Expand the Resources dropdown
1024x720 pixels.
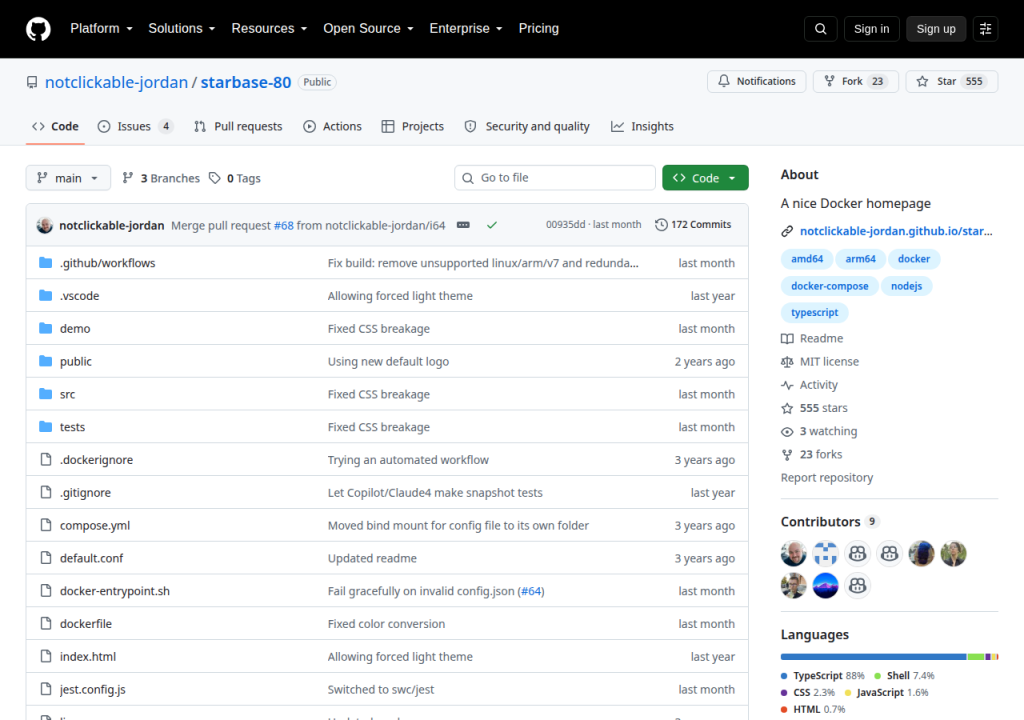pos(269,29)
